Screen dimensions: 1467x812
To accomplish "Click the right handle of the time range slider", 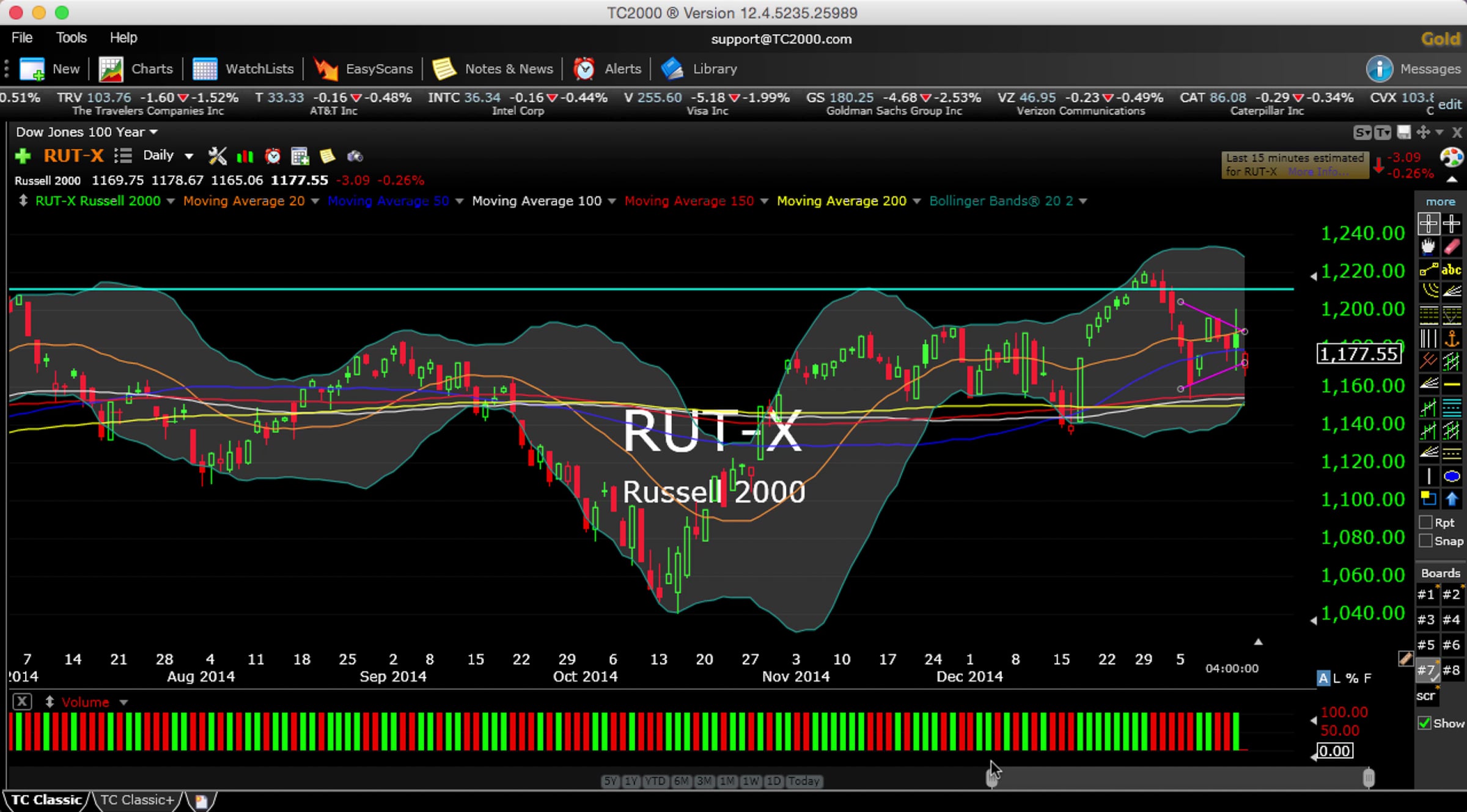I will coord(1369,778).
